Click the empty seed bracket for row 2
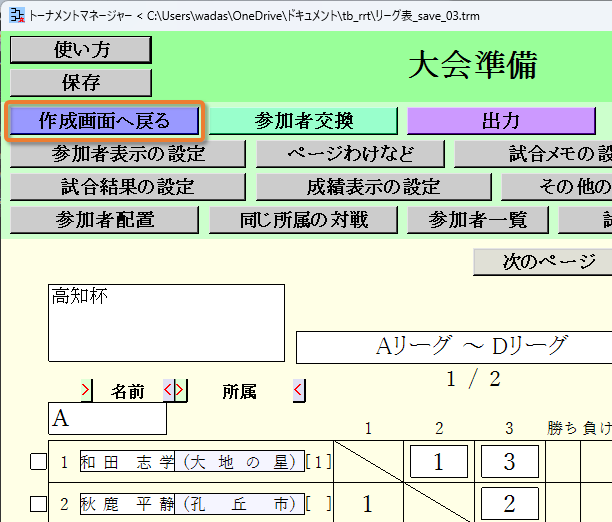The height and width of the screenshot is (522, 612). tap(318, 504)
